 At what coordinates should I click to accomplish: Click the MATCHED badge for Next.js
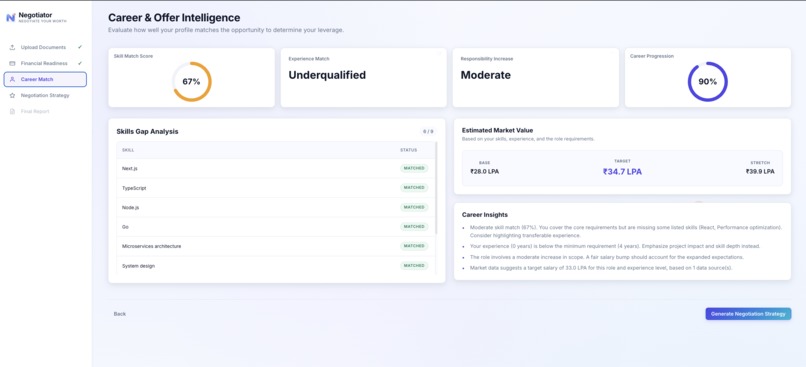point(414,169)
